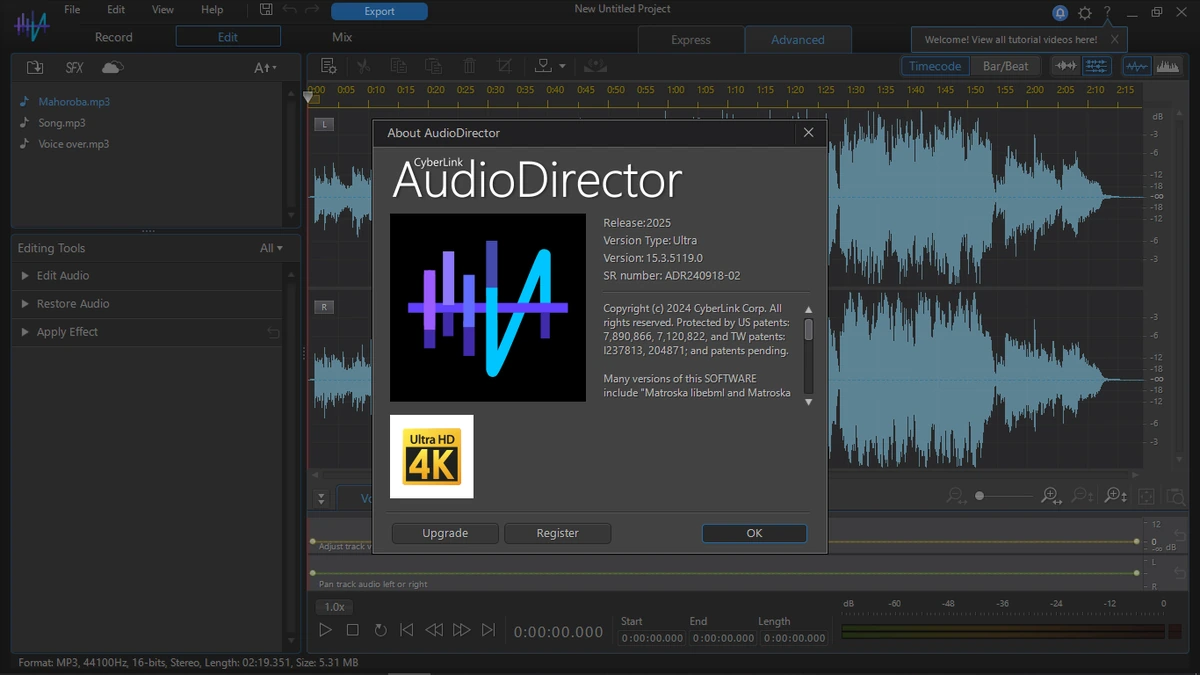1200x675 pixels.
Task: Toggle the channel mixer view button
Action: coord(1097,66)
